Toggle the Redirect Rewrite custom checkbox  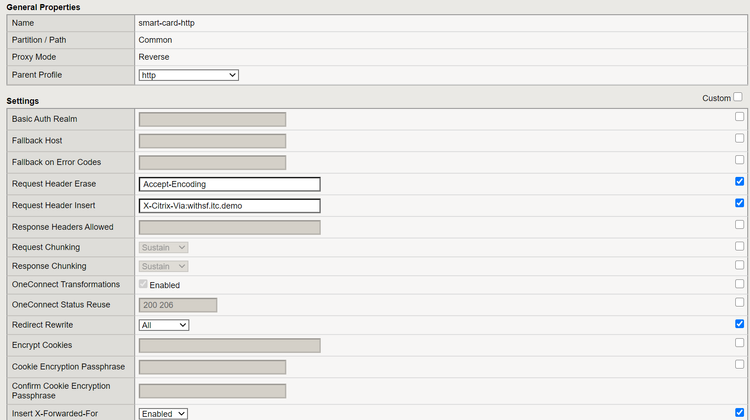[x=739, y=324]
